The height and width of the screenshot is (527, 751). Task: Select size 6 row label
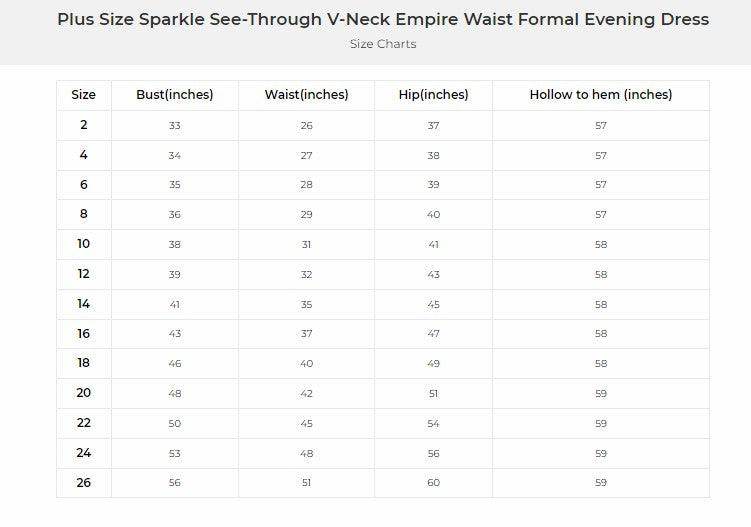tap(84, 185)
